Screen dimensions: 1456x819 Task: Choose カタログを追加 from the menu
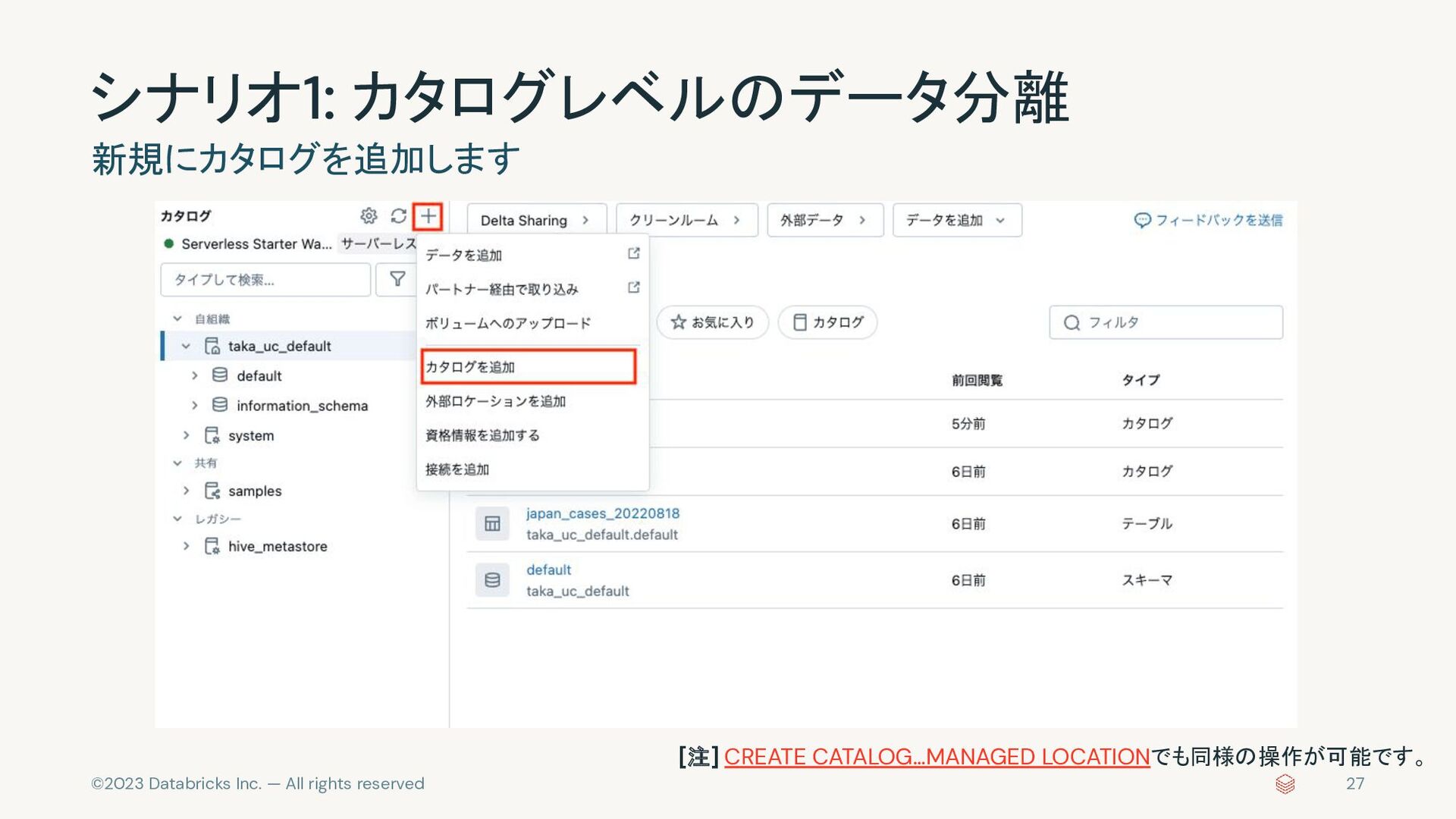click(x=528, y=367)
